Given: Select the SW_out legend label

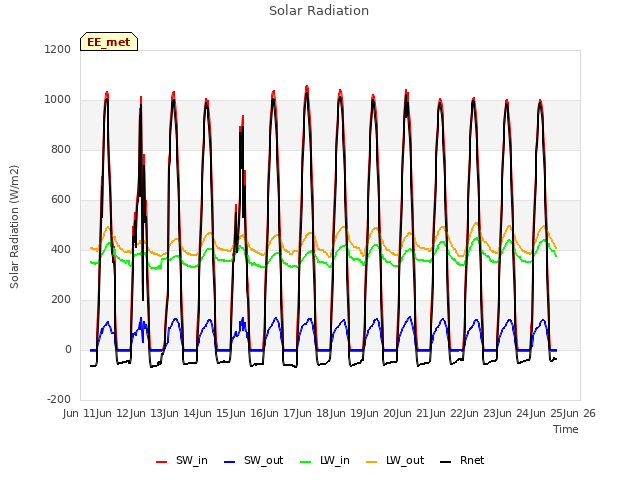Looking at the screenshot, I should [x=264, y=460].
